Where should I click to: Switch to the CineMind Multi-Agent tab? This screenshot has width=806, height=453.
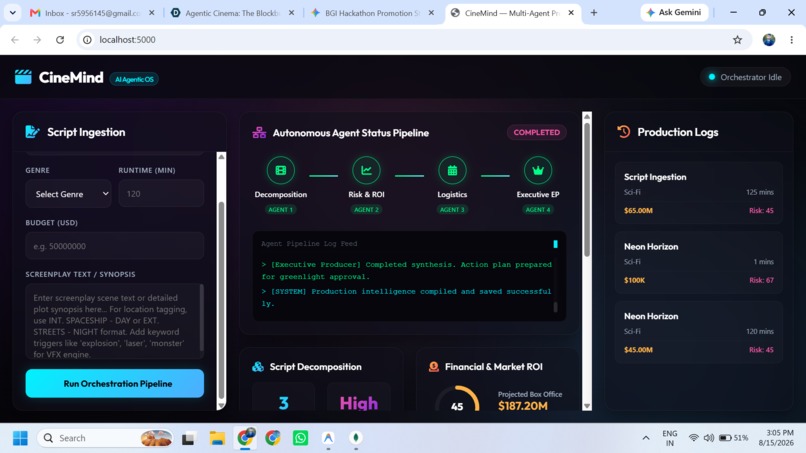512,13
